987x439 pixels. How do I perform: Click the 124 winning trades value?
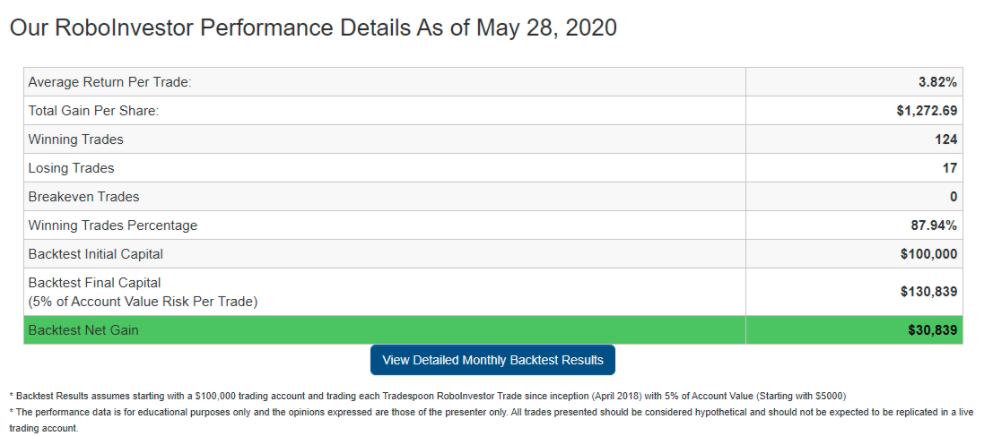point(946,140)
